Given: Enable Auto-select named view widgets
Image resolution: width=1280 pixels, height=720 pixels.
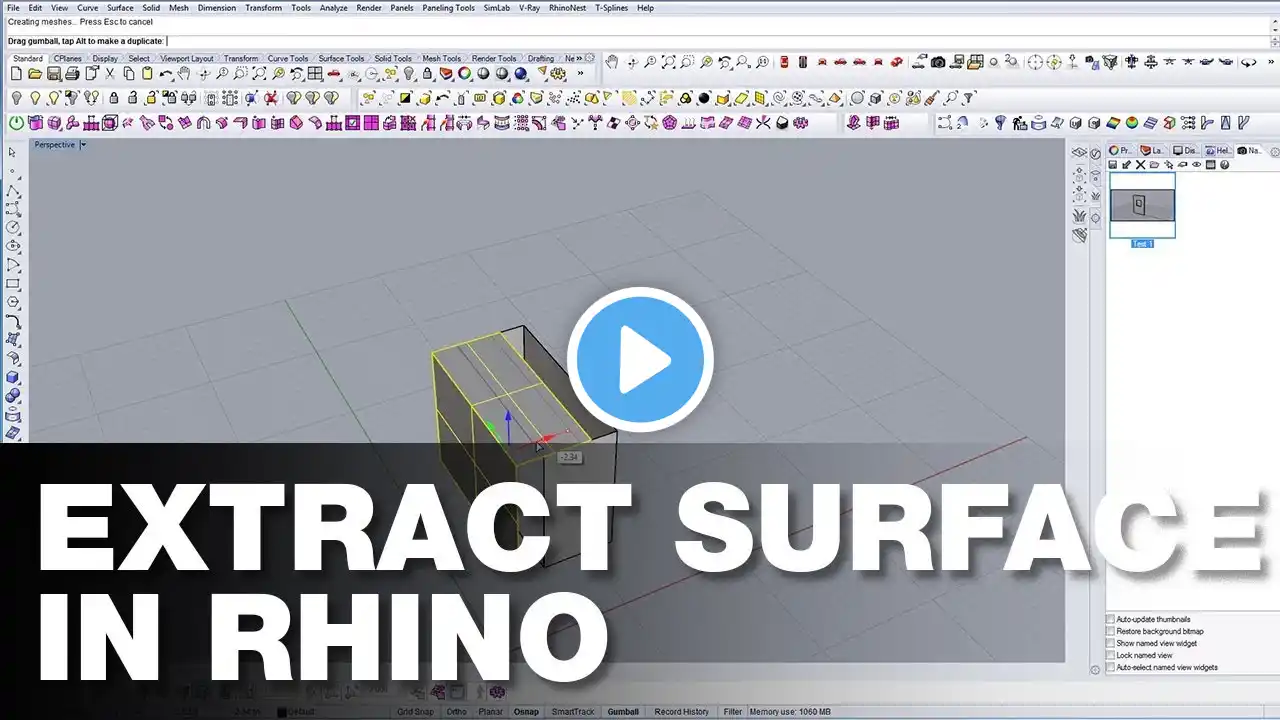Looking at the screenshot, I should 1110,668.
